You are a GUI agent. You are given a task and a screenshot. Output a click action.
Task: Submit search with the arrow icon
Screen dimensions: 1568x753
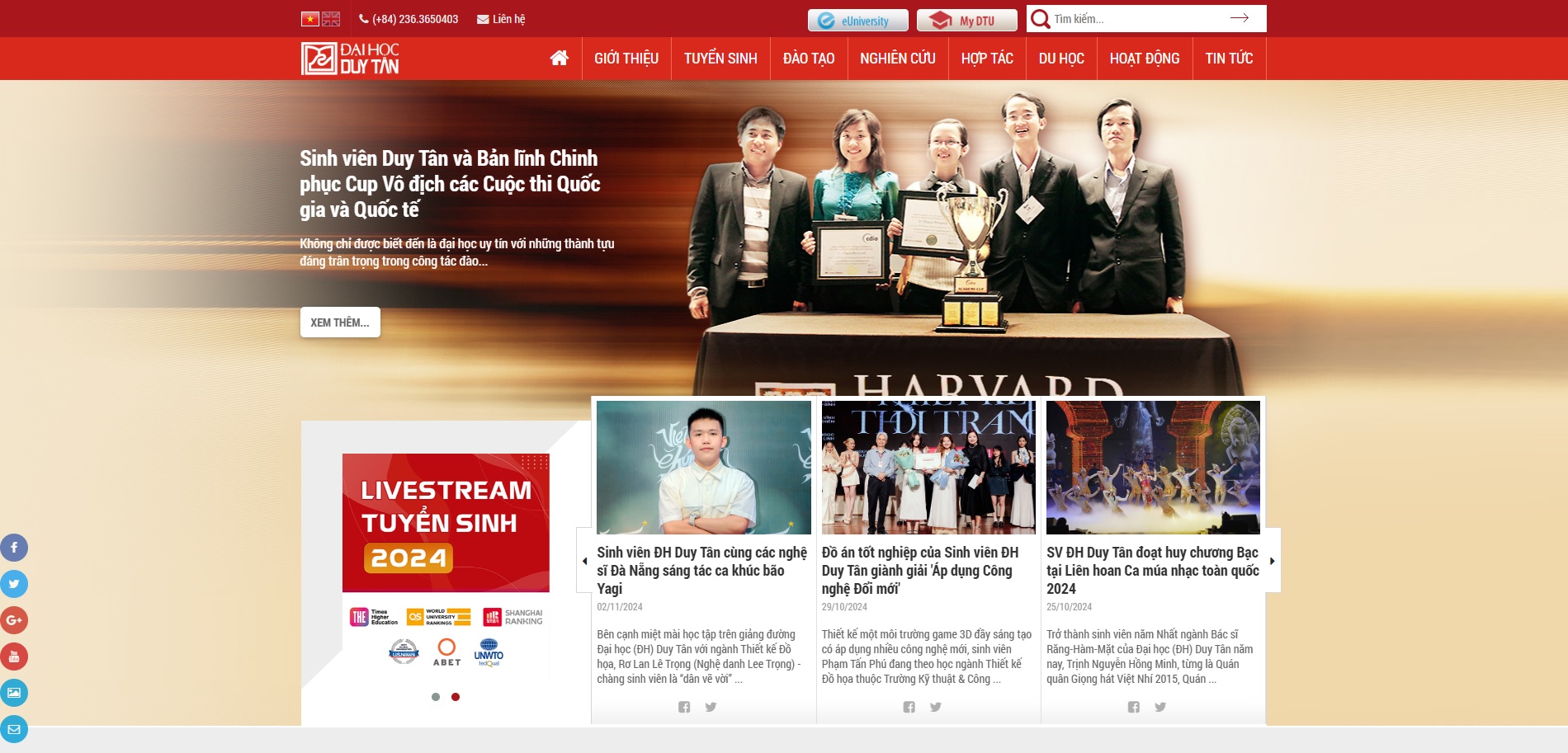point(1240,18)
